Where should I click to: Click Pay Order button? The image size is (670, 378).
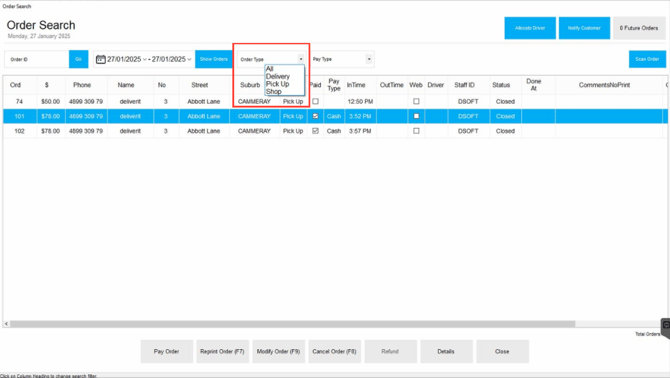(x=167, y=352)
